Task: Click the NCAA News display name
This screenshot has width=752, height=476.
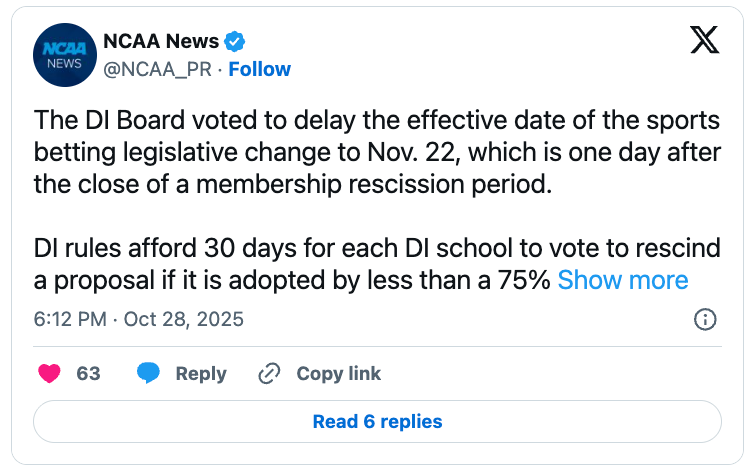Action: click(161, 42)
